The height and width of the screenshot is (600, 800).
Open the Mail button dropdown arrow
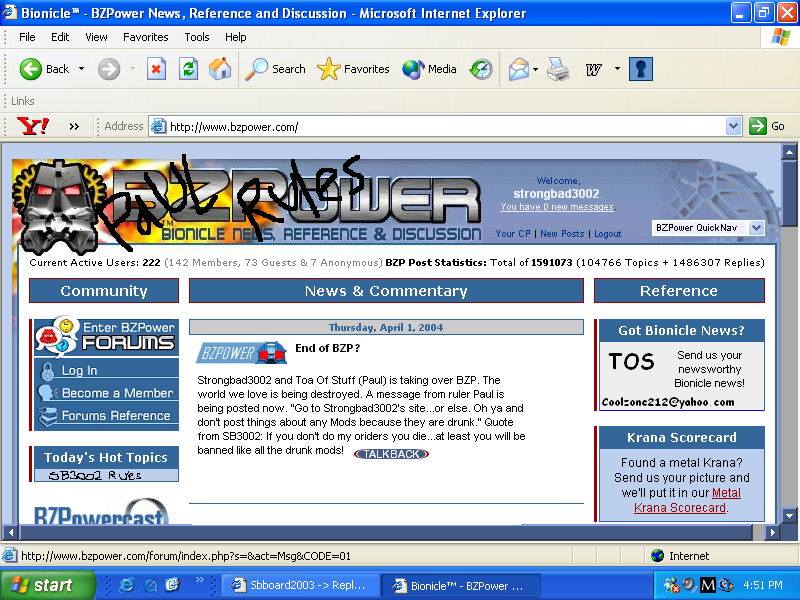[535, 69]
